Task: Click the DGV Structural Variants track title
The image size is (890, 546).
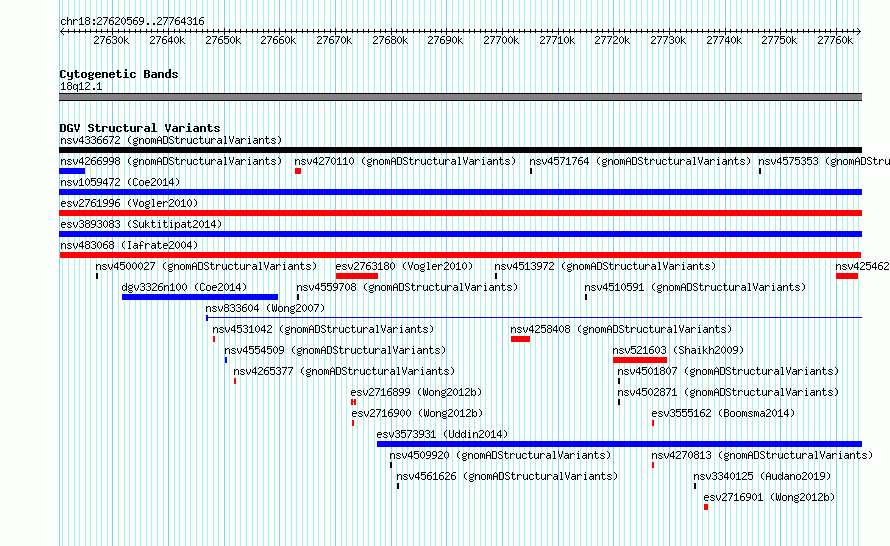Action: tap(140, 128)
